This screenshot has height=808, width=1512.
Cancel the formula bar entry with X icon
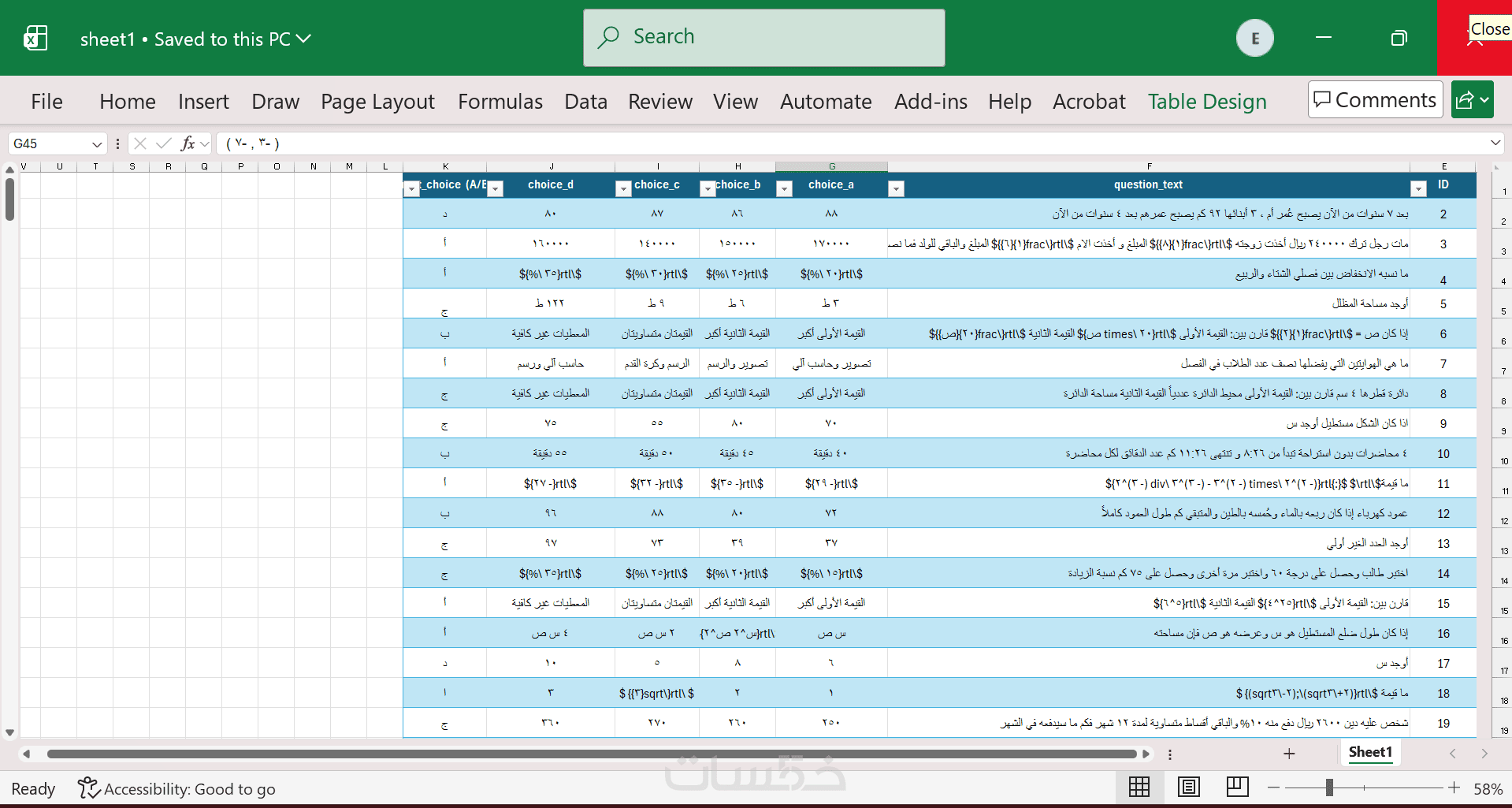click(x=140, y=143)
